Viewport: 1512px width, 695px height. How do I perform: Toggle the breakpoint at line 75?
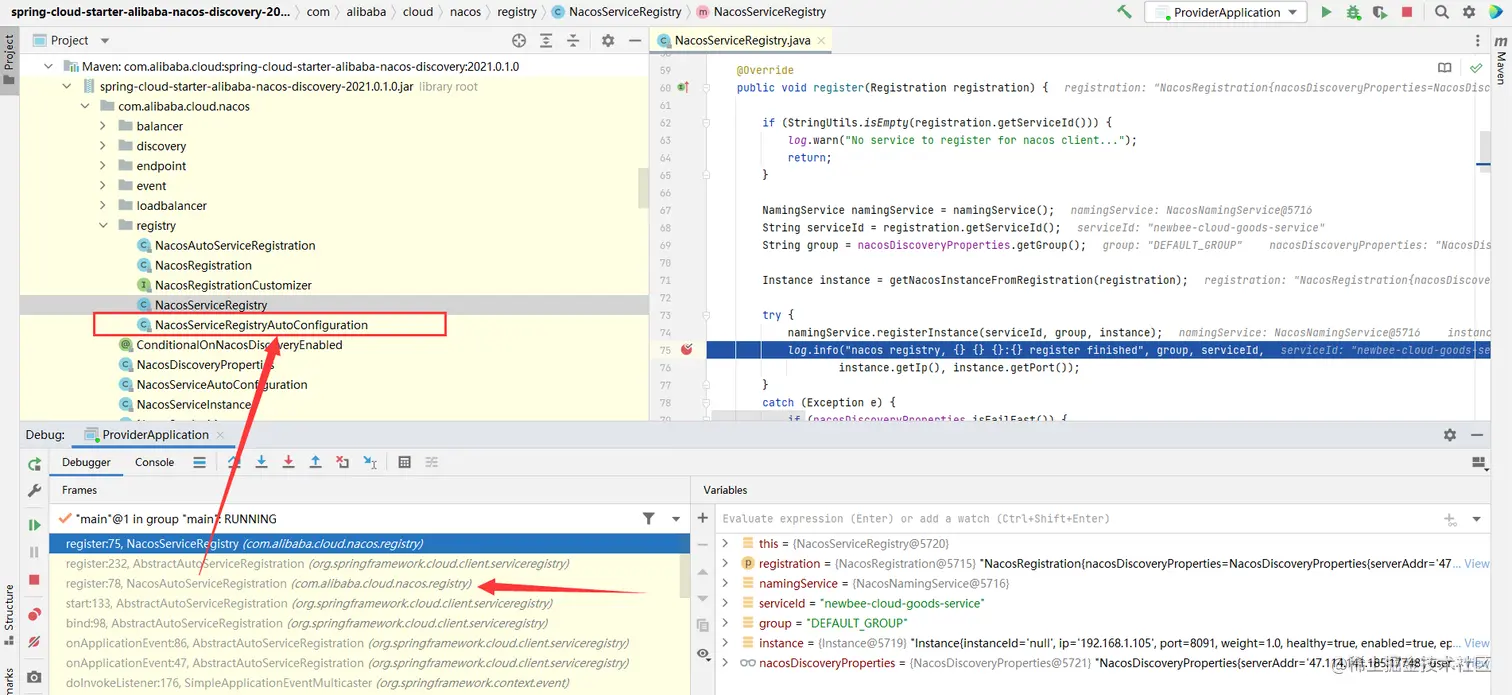click(687, 350)
